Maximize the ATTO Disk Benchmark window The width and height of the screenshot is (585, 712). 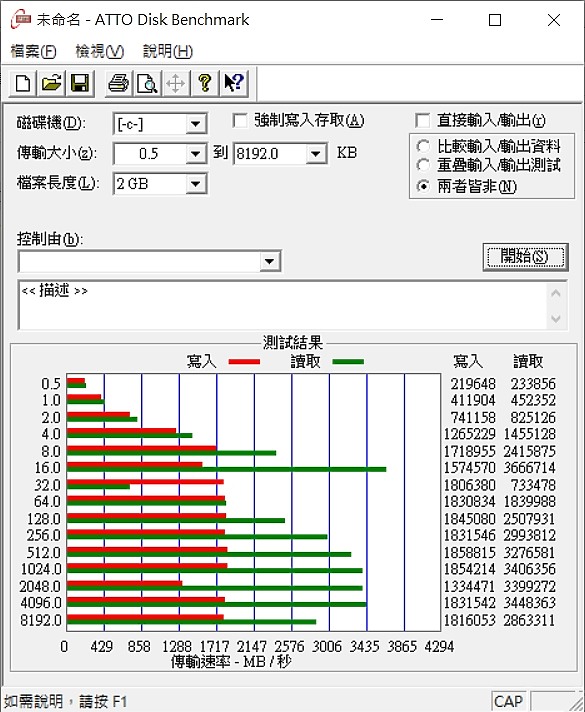[x=495, y=20]
